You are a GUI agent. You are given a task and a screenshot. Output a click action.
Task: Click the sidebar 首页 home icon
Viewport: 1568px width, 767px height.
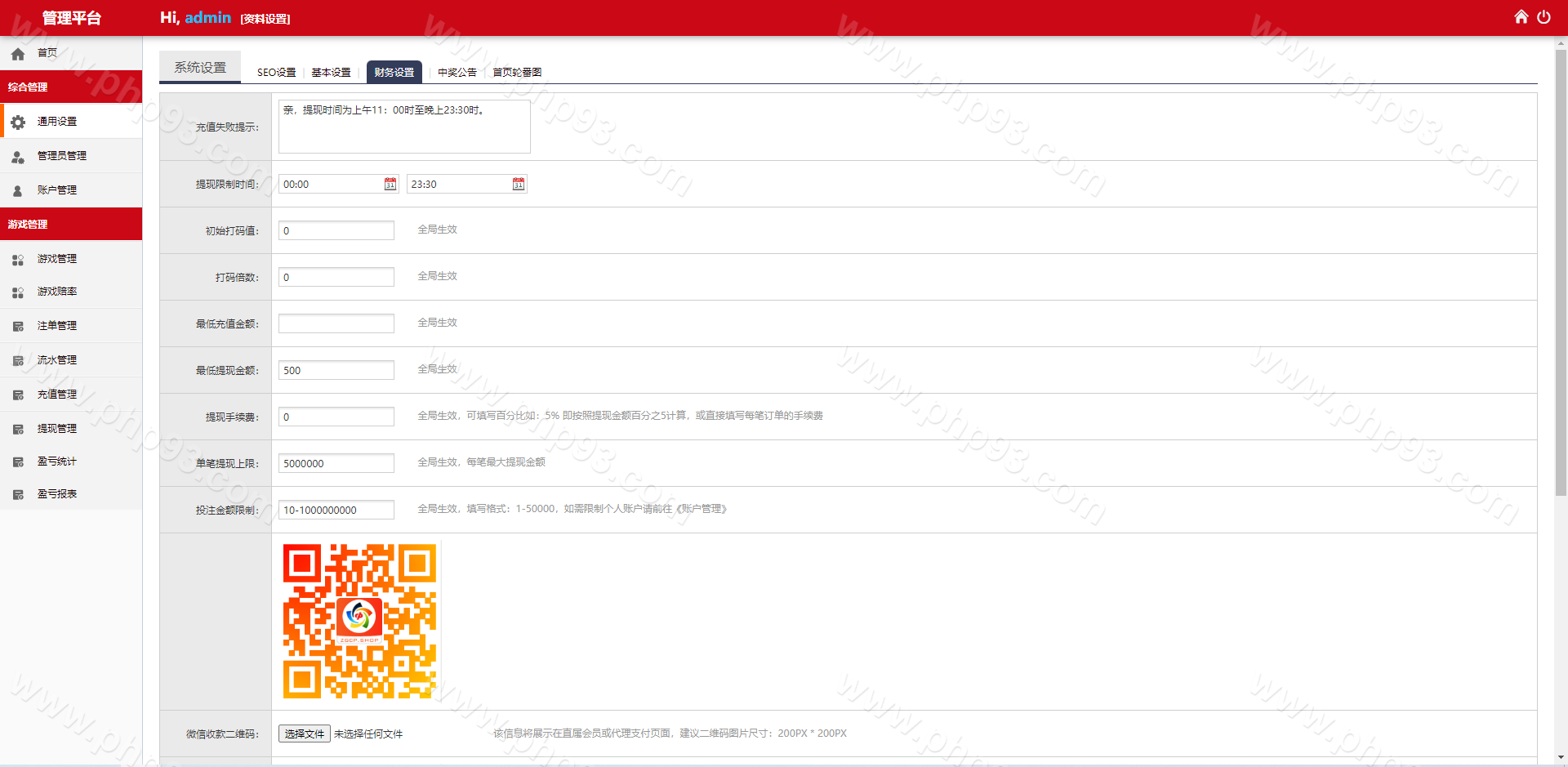[18, 54]
